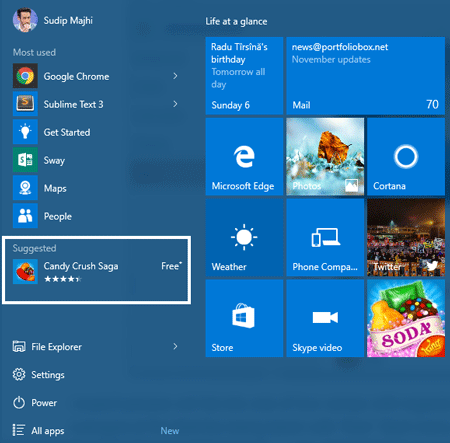Open the Twitter tile

tap(406, 237)
